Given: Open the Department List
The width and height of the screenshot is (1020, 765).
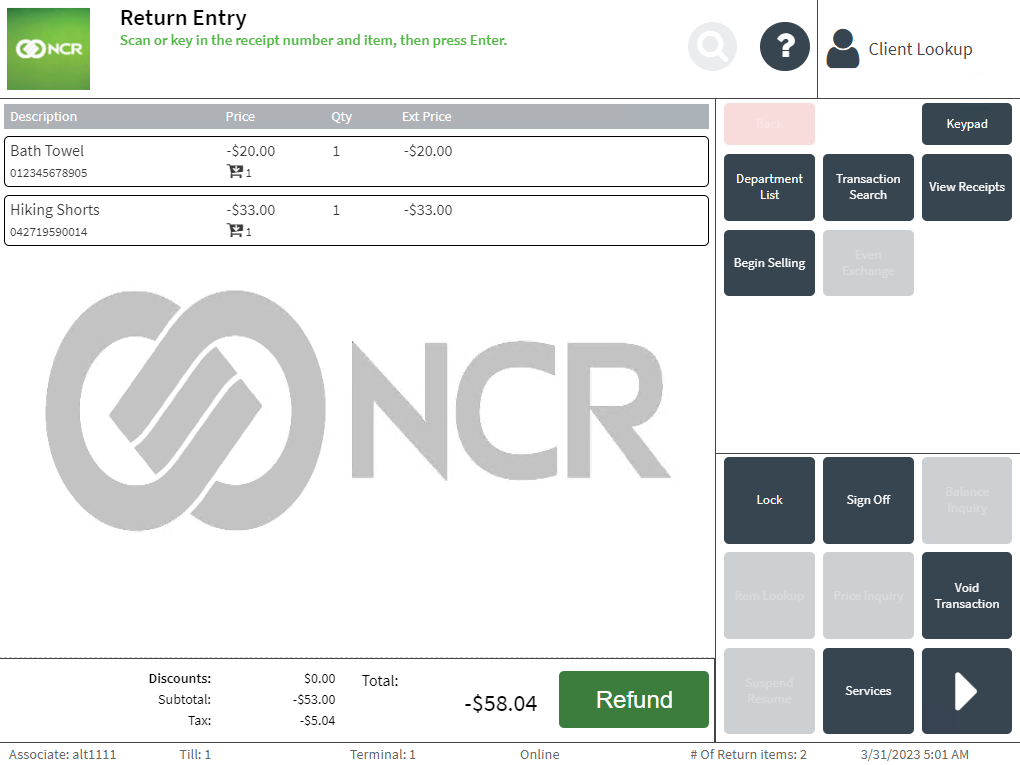Looking at the screenshot, I should (770, 187).
